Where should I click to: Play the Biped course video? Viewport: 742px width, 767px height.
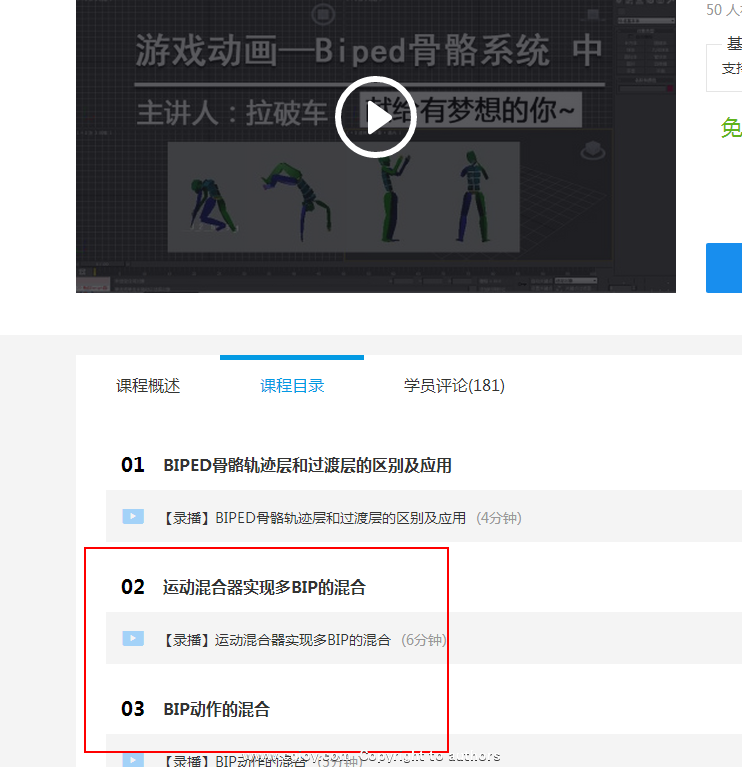(376, 117)
